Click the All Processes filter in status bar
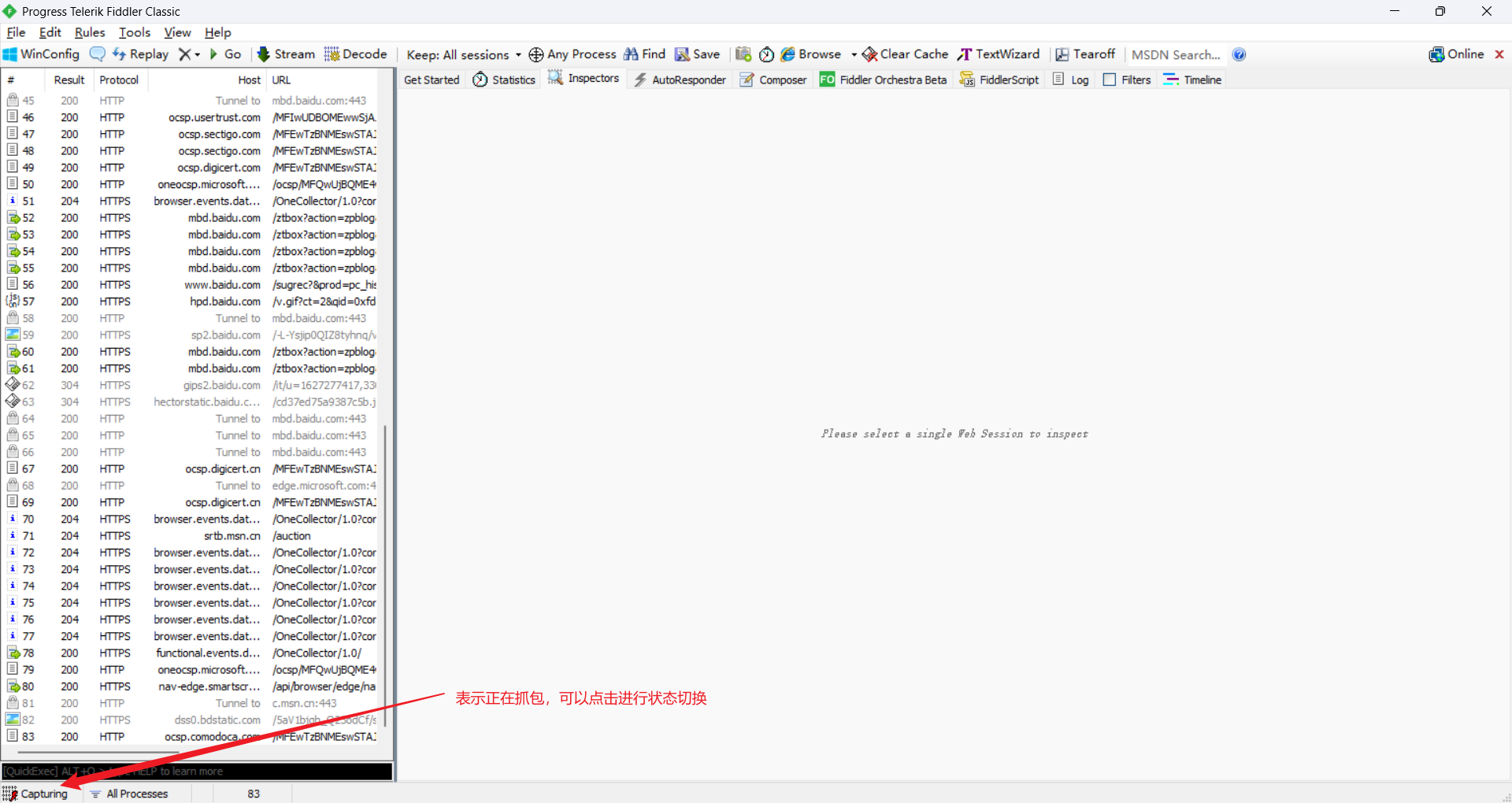Image resolution: width=1512 pixels, height=803 pixels. click(129, 794)
